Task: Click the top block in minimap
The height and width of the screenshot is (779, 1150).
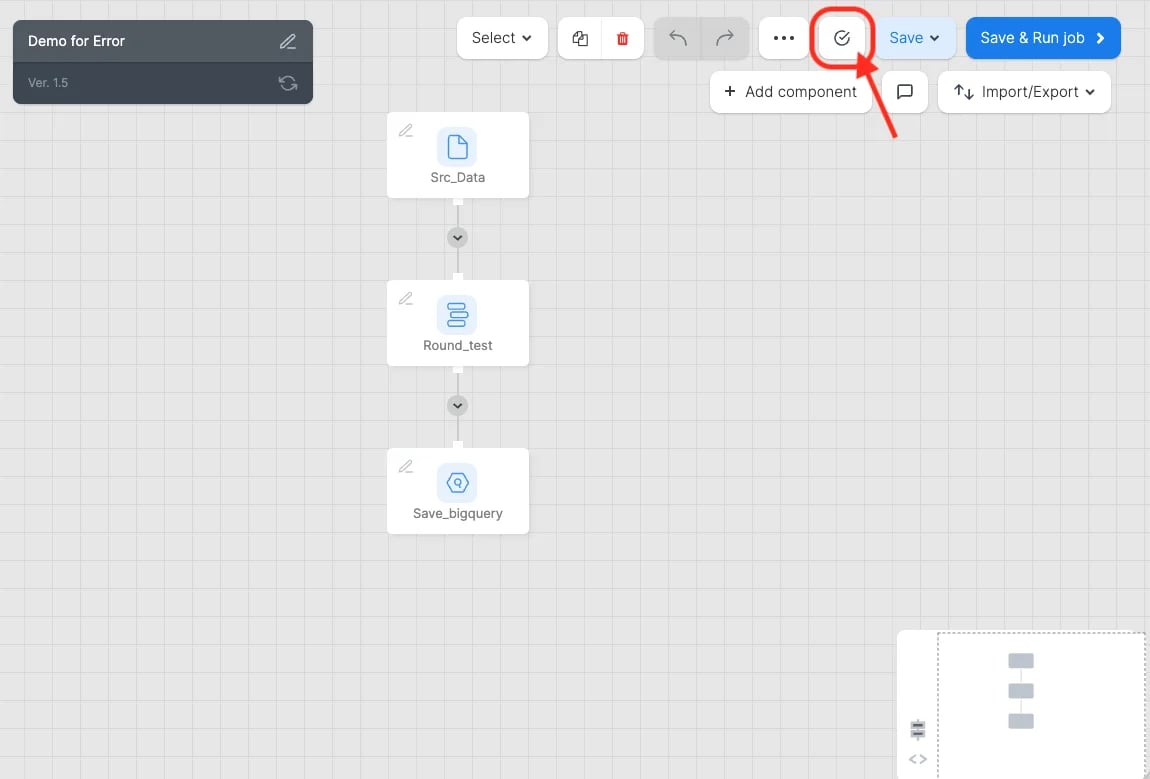Action: click(x=1021, y=661)
